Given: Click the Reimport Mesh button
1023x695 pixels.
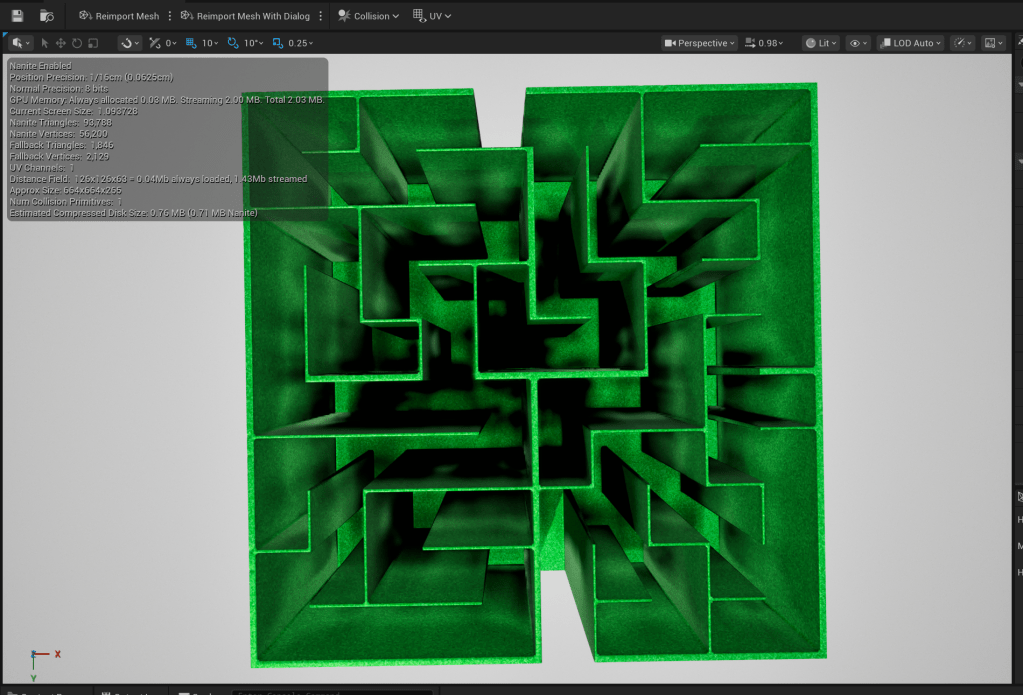Looking at the screenshot, I should tap(119, 16).
